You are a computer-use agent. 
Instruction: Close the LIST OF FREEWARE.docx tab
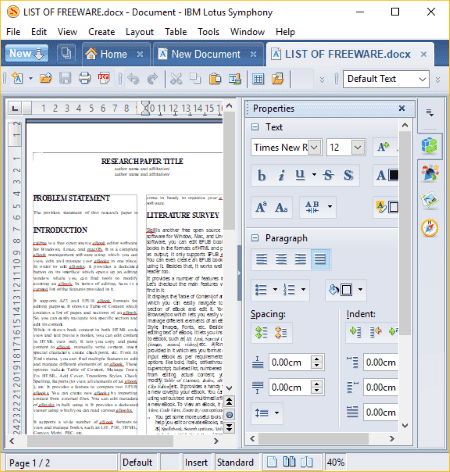[x=423, y=54]
